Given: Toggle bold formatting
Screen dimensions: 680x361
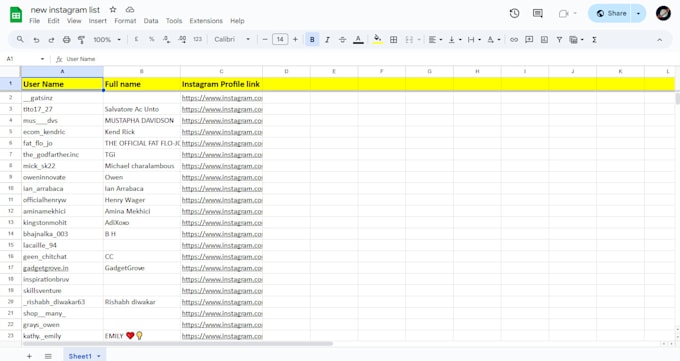Looking at the screenshot, I should [x=312, y=39].
